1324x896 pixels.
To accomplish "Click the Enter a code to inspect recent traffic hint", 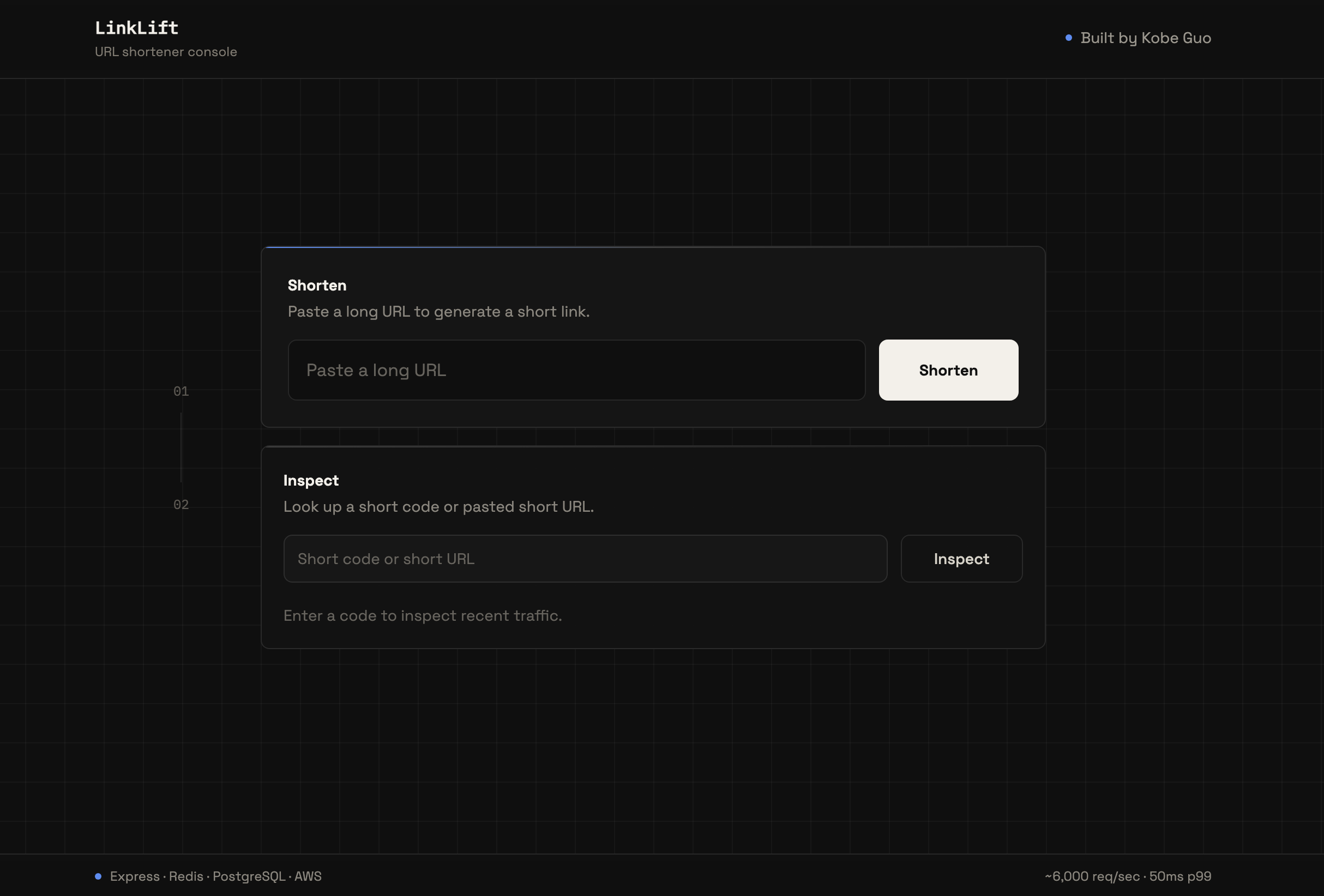I will (423, 616).
